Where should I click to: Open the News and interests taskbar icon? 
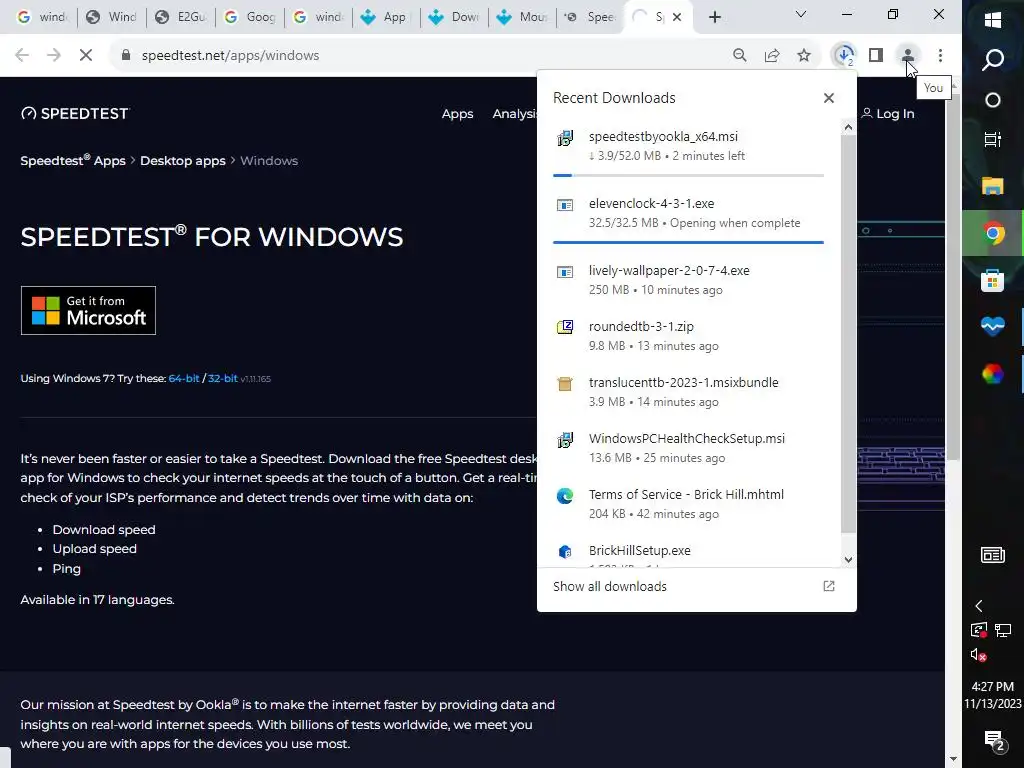tap(993, 555)
